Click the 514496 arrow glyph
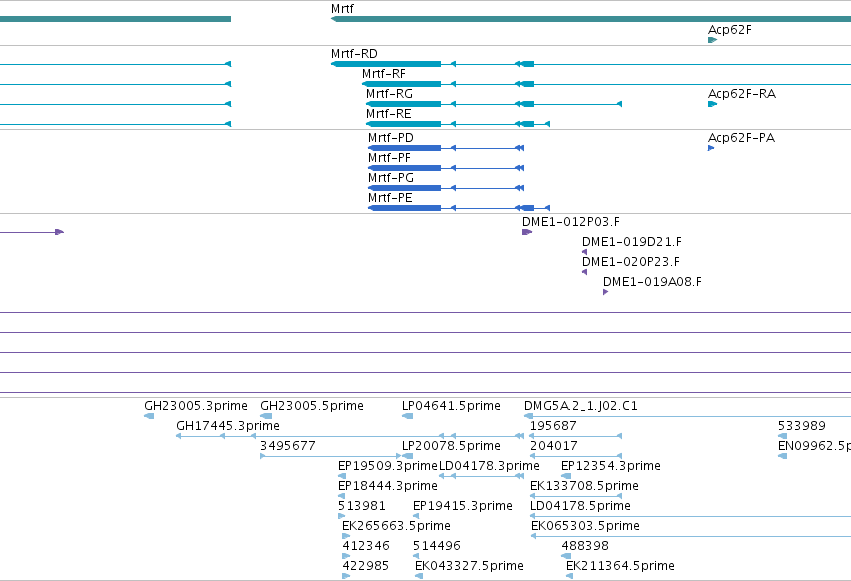Image resolution: width=851 pixels, height=581 pixels. coord(416,556)
